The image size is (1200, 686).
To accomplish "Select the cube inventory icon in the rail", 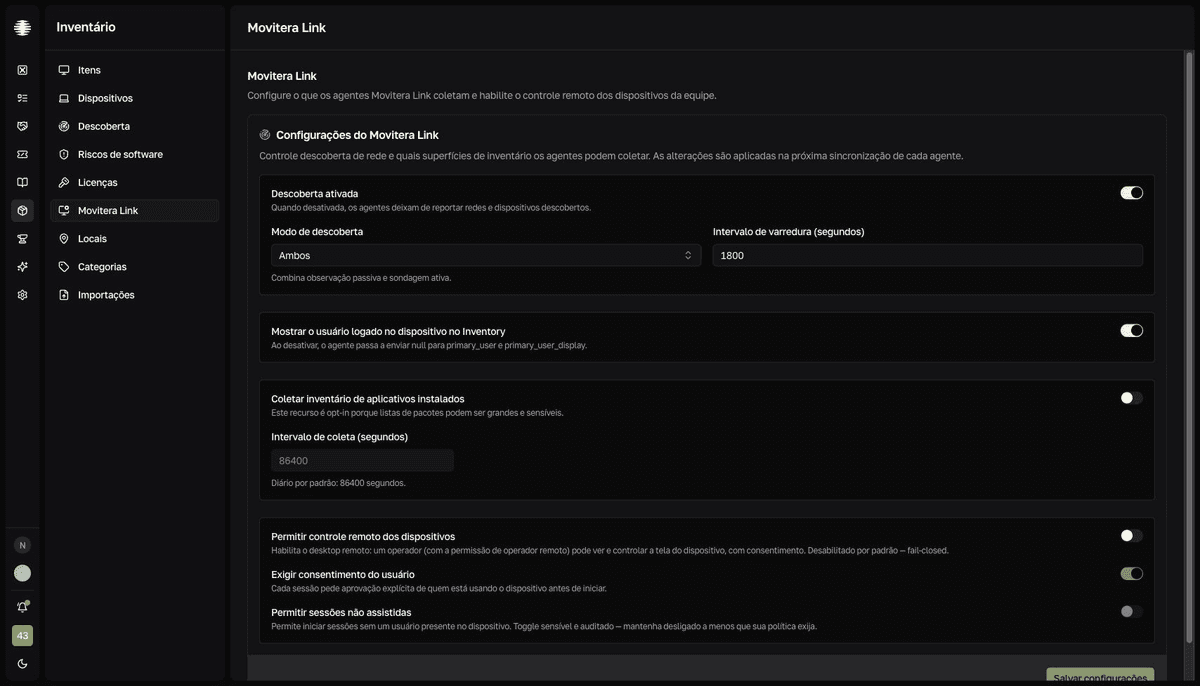I will [x=22, y=211].
